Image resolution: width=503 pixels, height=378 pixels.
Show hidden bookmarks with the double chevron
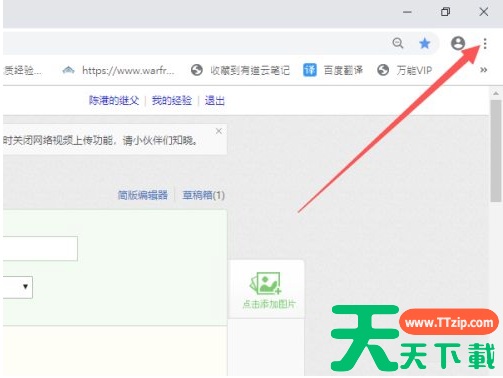(484, 70)
